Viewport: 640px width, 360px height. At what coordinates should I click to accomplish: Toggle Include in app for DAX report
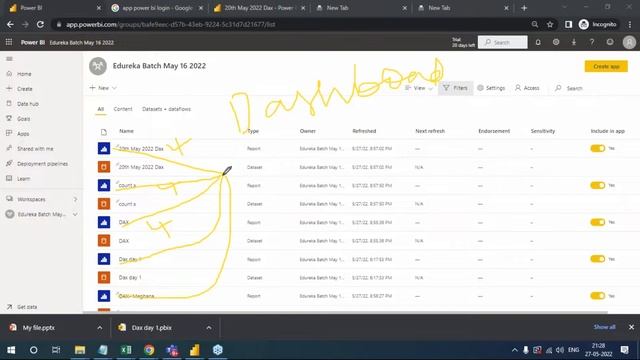point(598,222)
